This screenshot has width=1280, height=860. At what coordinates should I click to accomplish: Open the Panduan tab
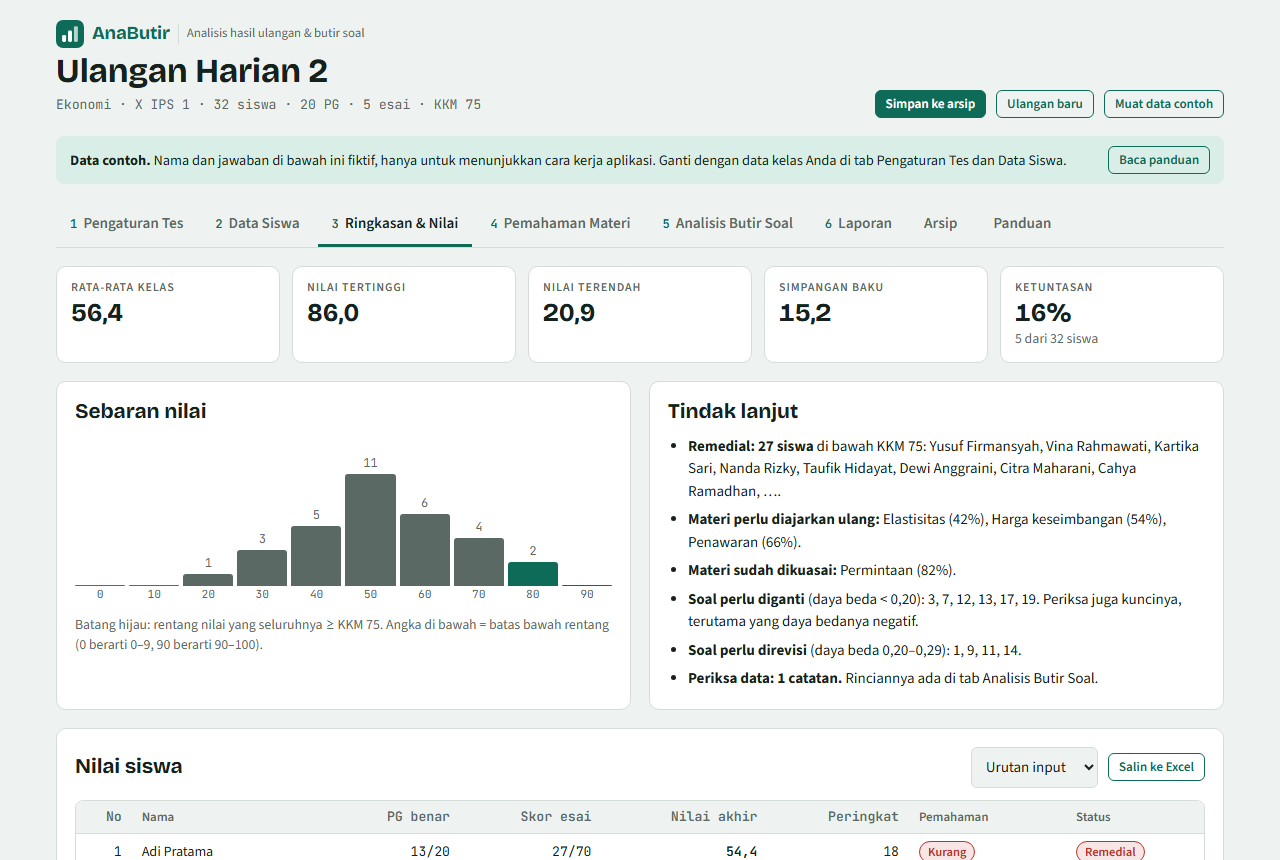1022,223
